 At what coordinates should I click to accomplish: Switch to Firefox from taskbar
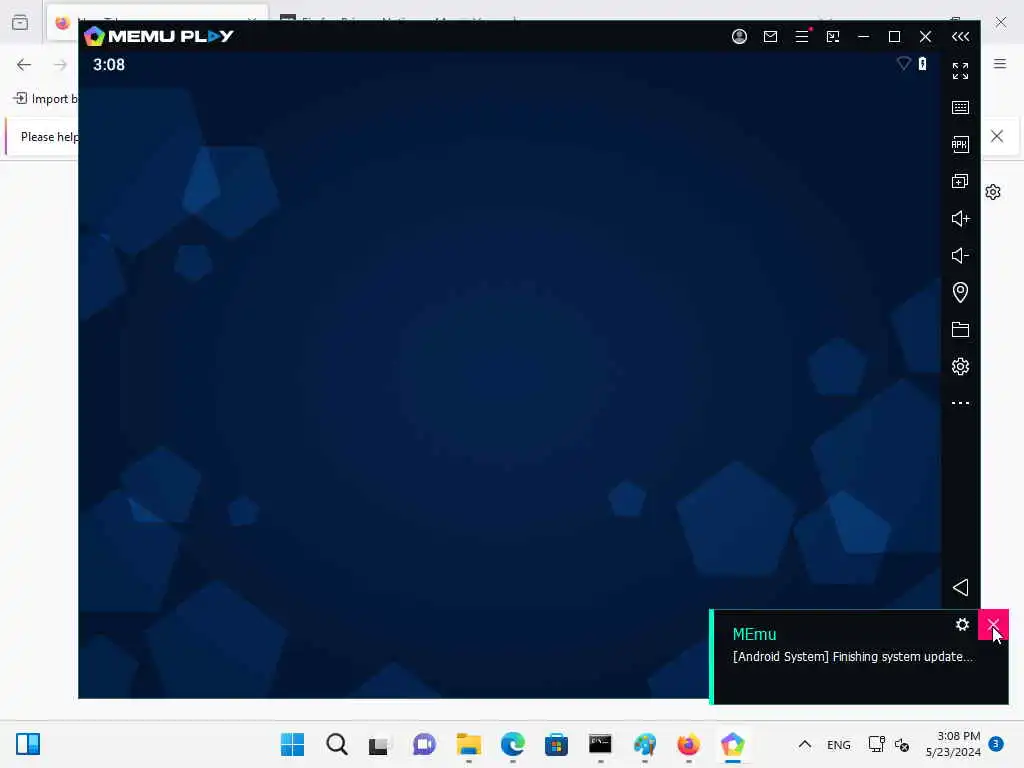tap(688, 744)
